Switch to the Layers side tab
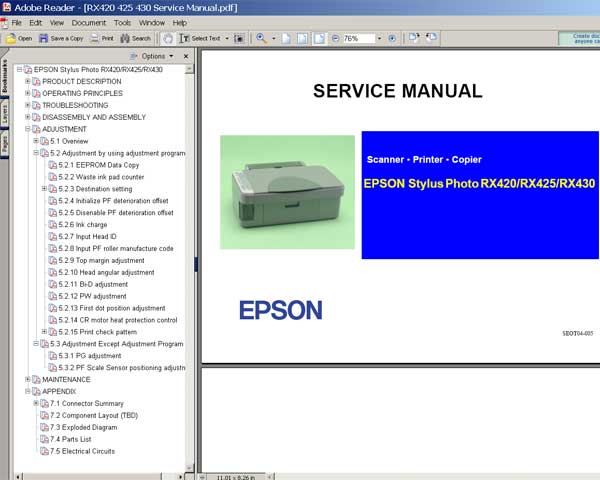600x480 pixels. point(4,114)
